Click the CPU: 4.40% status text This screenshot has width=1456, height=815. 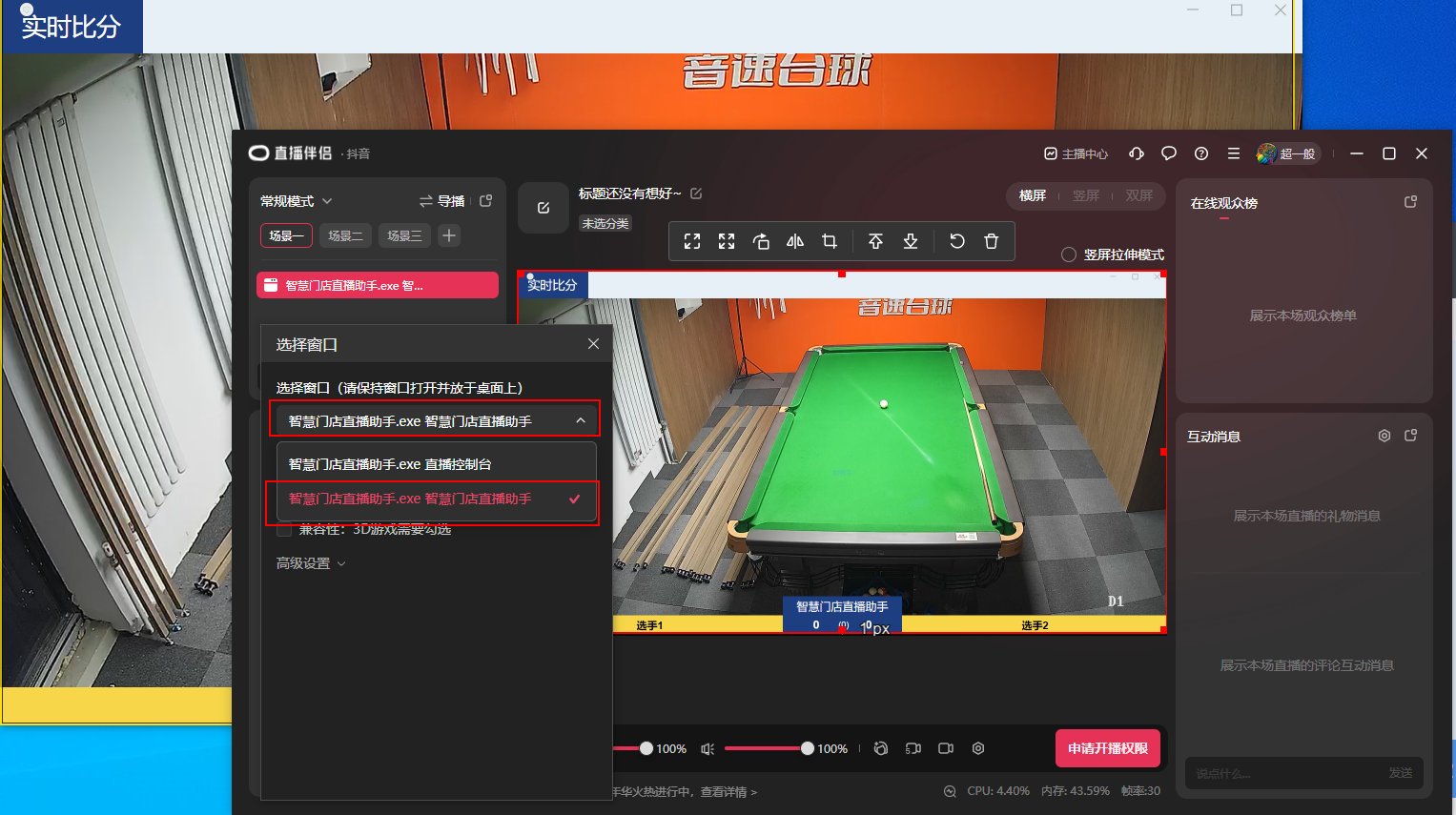pos(998,791)
